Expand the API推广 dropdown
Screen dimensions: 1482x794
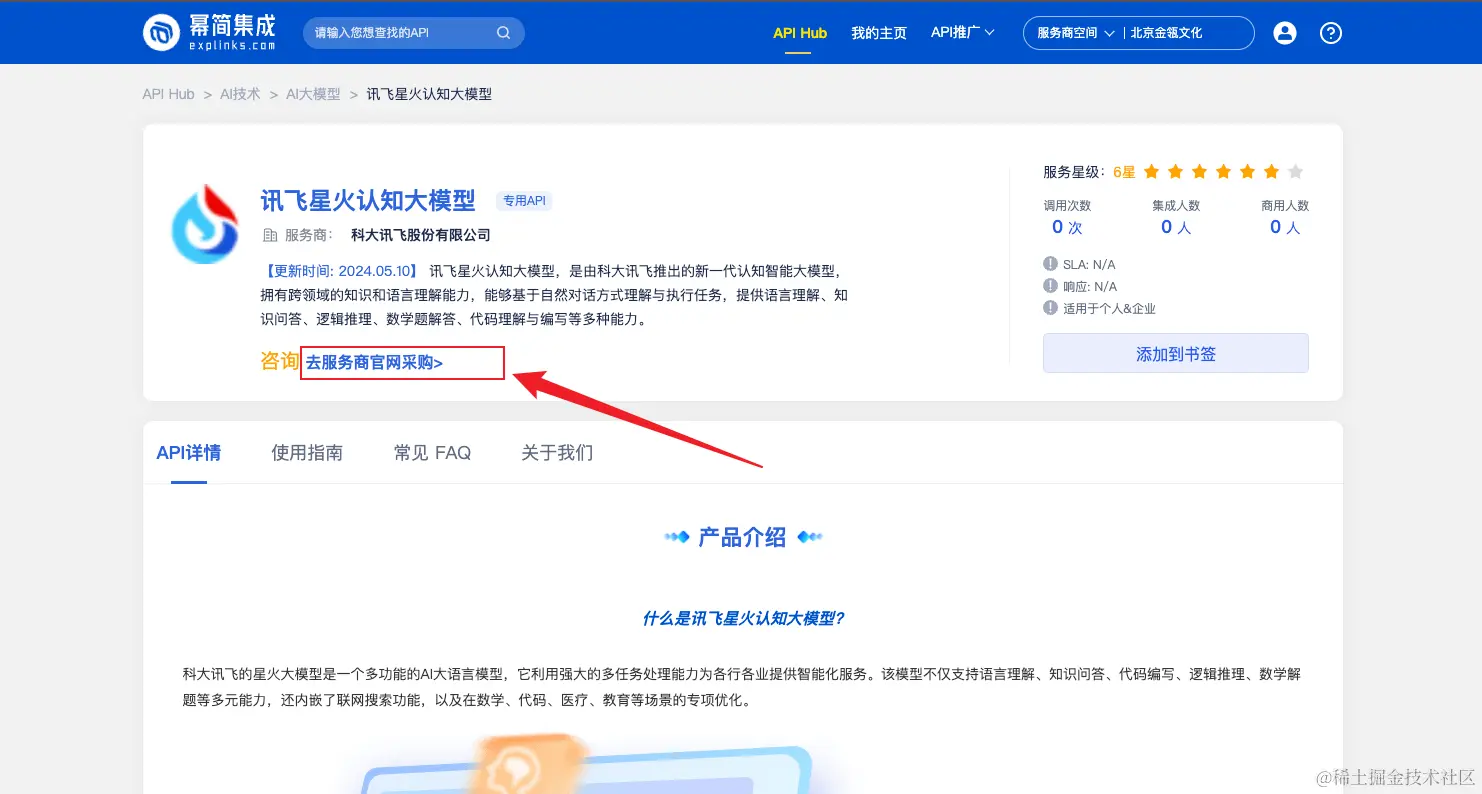pos(962,33)
